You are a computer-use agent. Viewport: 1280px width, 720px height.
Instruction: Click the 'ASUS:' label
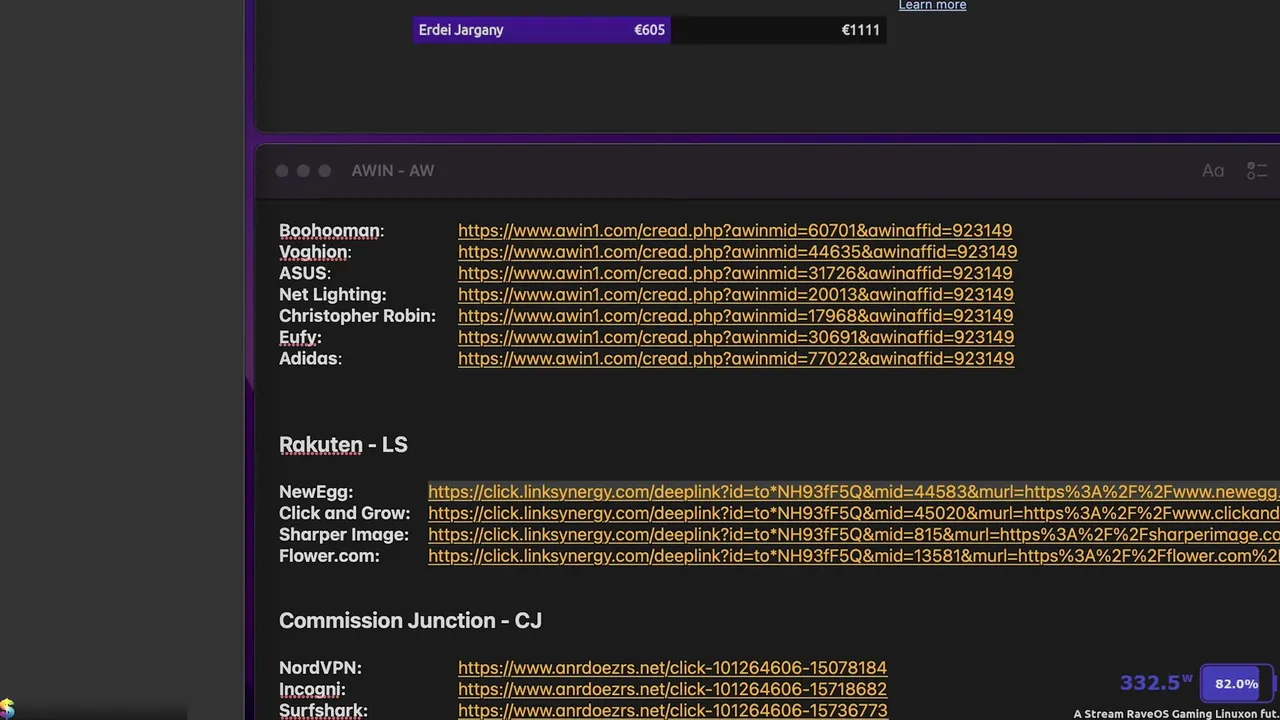click(305, 273)
